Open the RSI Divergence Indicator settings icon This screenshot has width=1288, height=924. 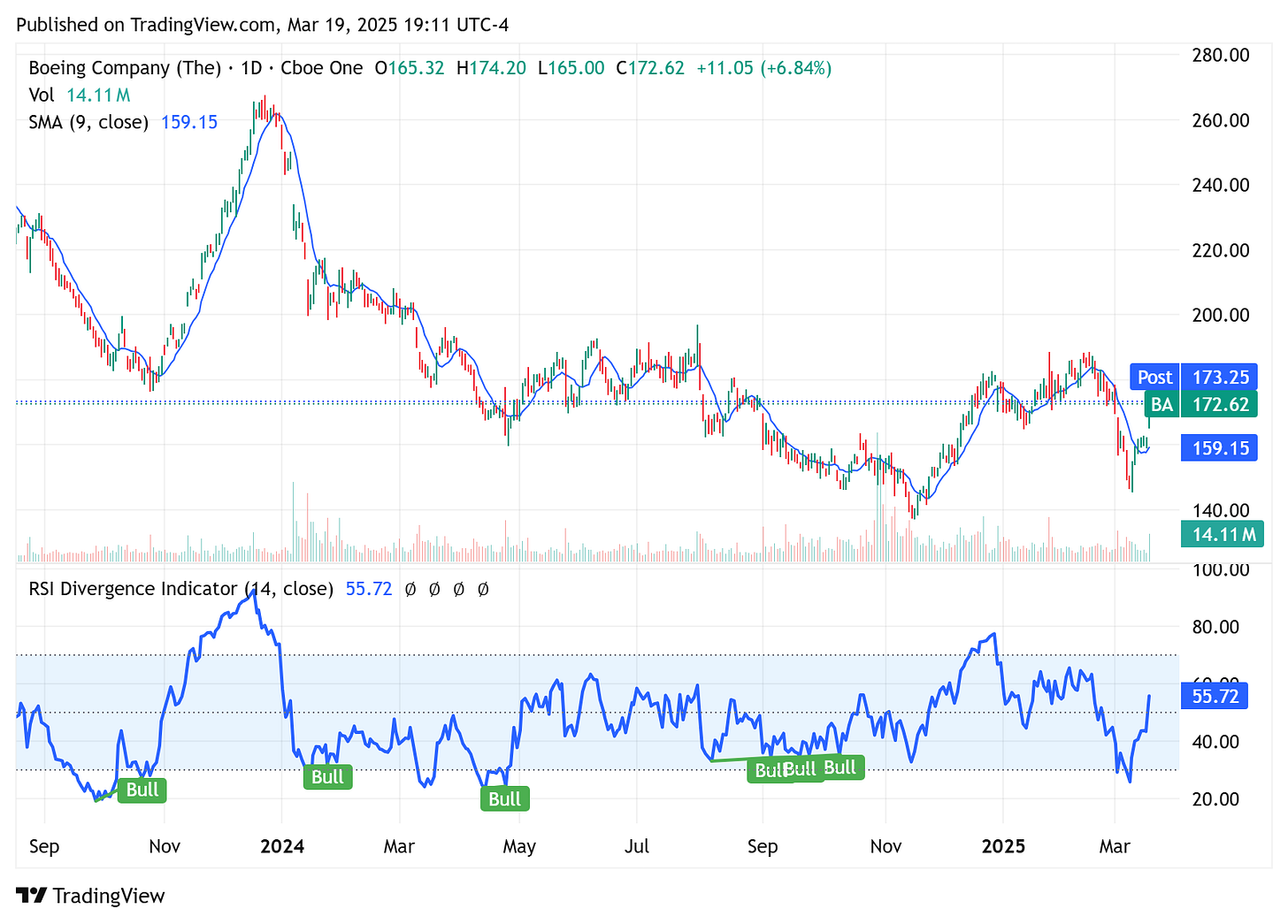[434, 588]
